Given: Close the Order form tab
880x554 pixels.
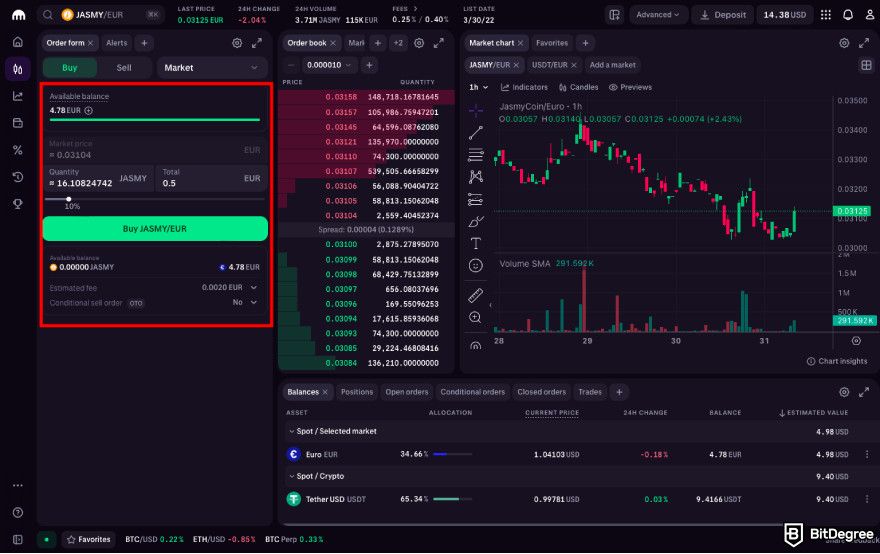Looking at the screenshot, I should (x=90, y=43).
